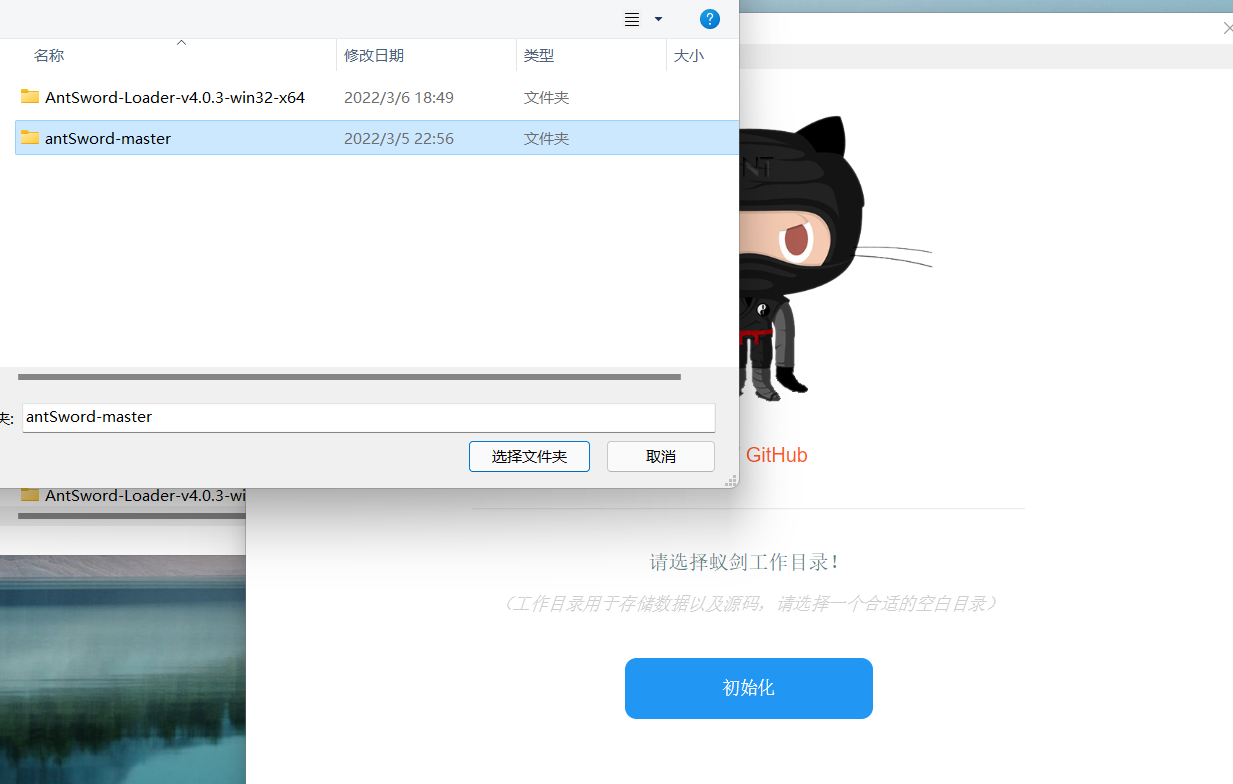
Task: Close the AntSword loader window
Action: pos(1228,28)
